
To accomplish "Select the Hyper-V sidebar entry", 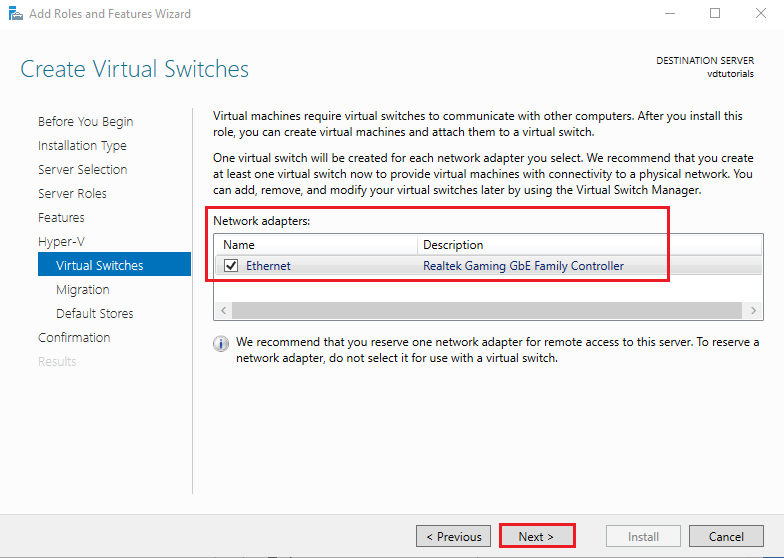I will click(x=61, y=242).
